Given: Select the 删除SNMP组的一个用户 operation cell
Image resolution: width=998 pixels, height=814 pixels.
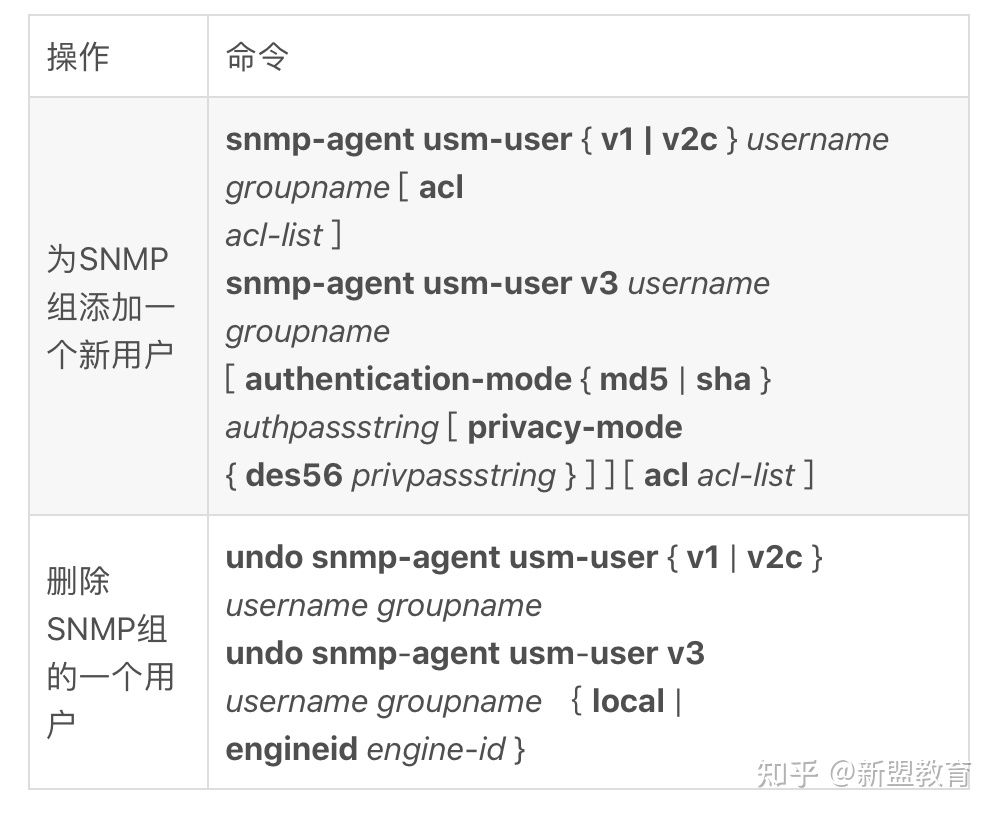Looking at the screenshot, I should (x=110, y=652).
